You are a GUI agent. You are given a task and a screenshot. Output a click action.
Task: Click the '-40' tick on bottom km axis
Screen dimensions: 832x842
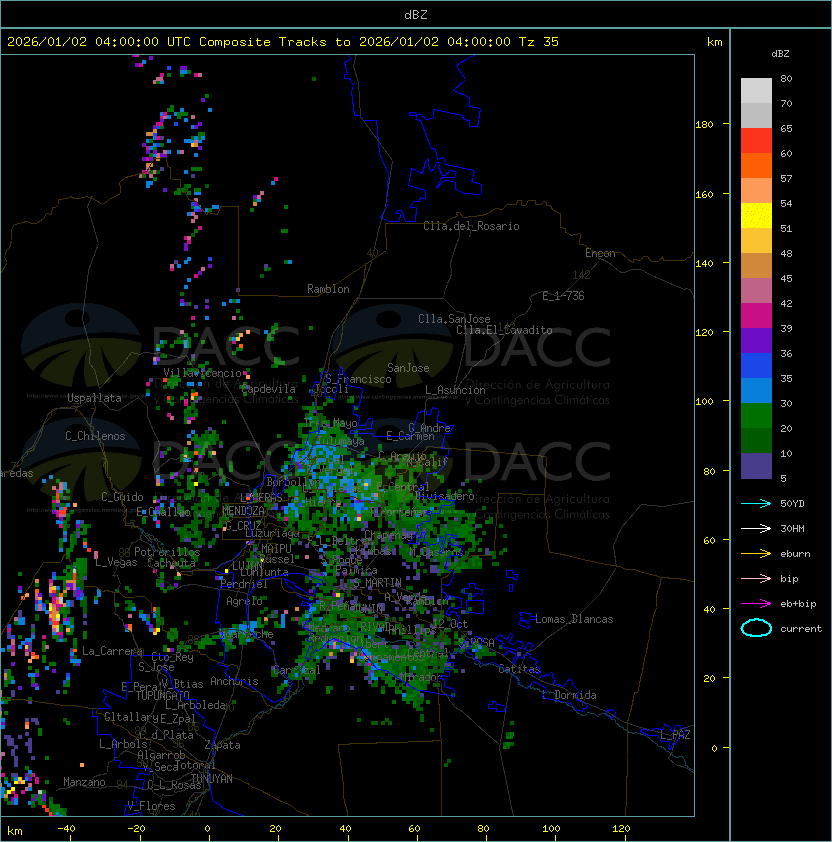tap(66, 829)
